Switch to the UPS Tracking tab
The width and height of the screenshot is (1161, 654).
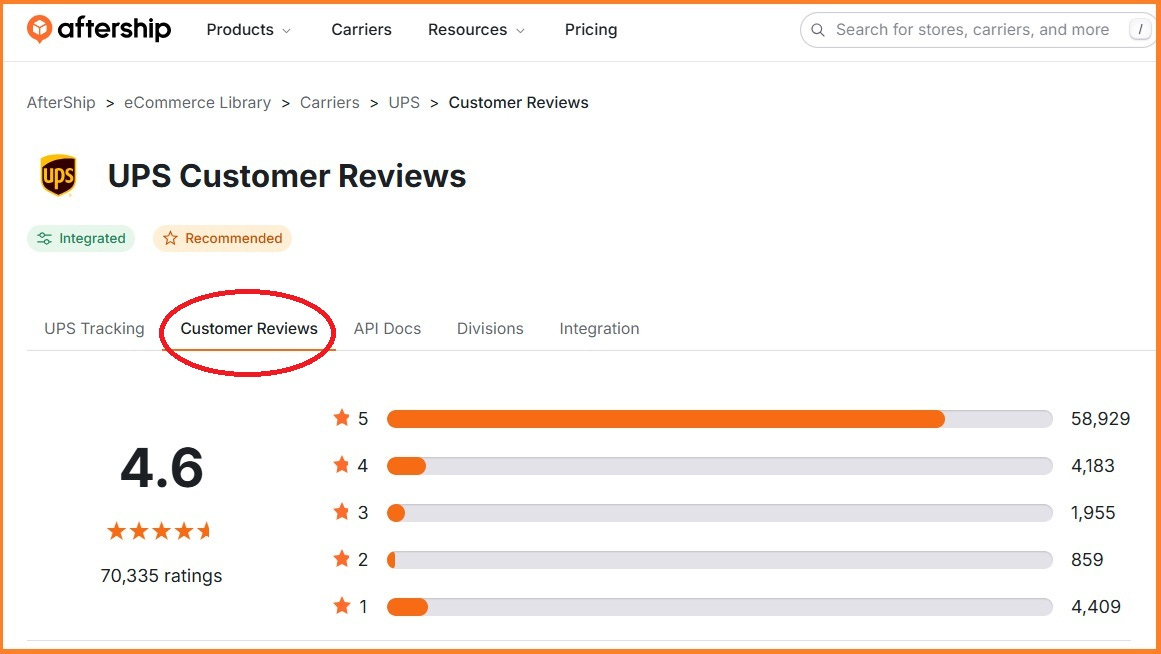(x=94, y=328)
